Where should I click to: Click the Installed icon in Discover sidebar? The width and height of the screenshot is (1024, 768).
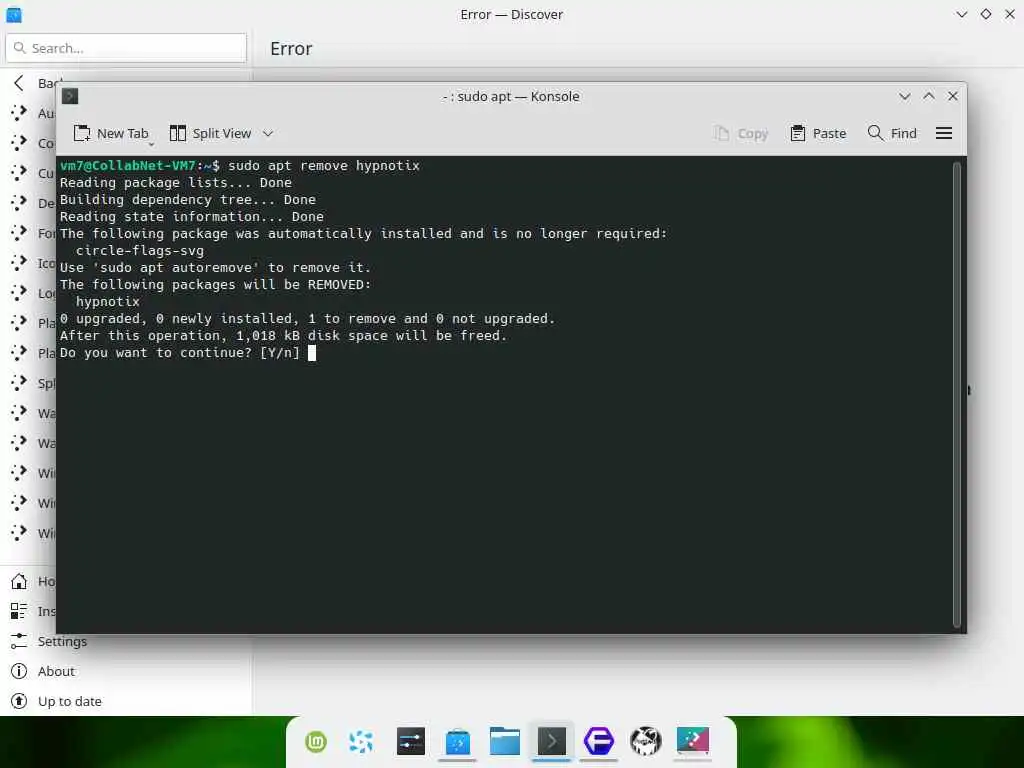click(x=19, y=611)
